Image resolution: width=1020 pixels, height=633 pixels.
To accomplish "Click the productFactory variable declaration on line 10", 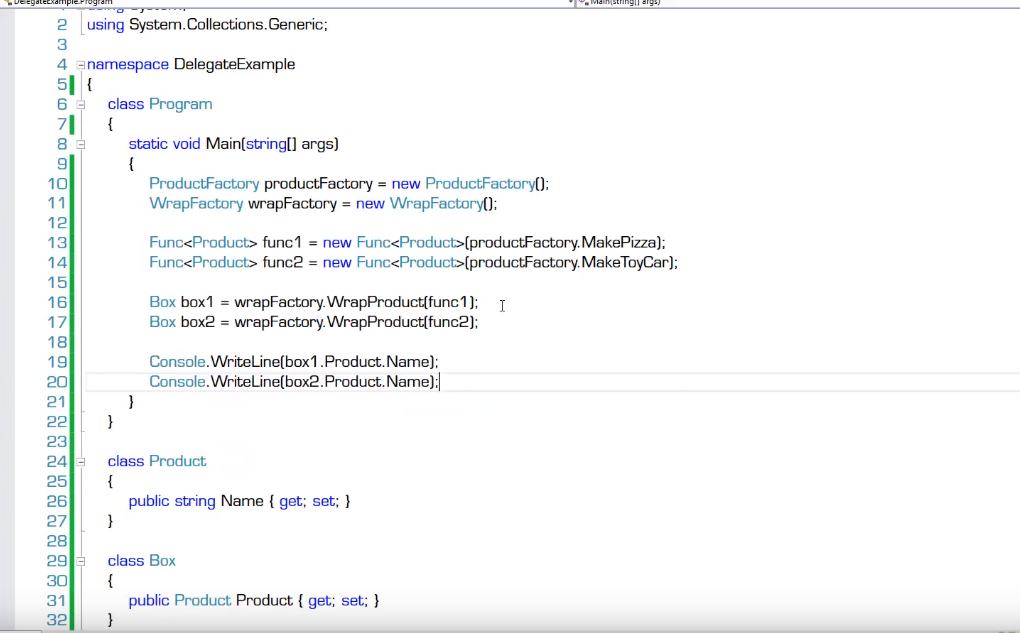I will pyautogui.click(x=317, y=183).
